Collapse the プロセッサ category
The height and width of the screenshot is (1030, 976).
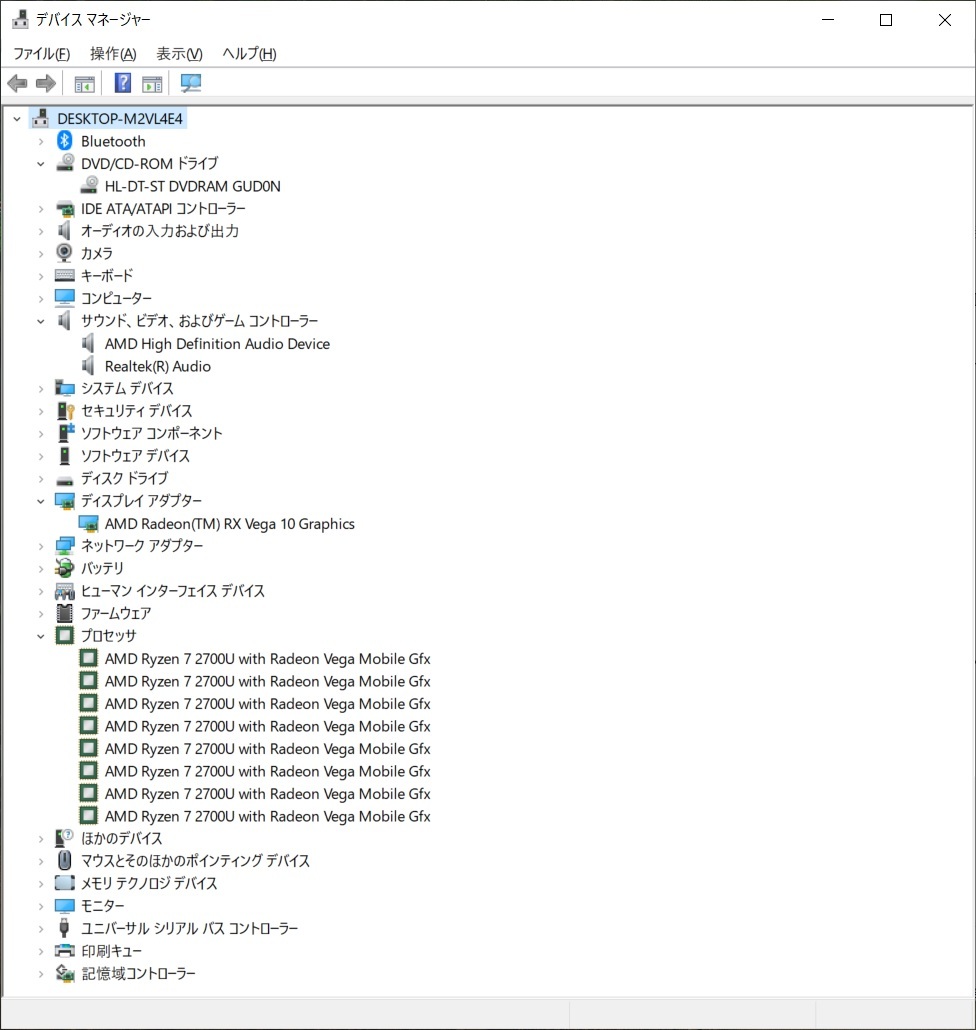pos(41,636)
